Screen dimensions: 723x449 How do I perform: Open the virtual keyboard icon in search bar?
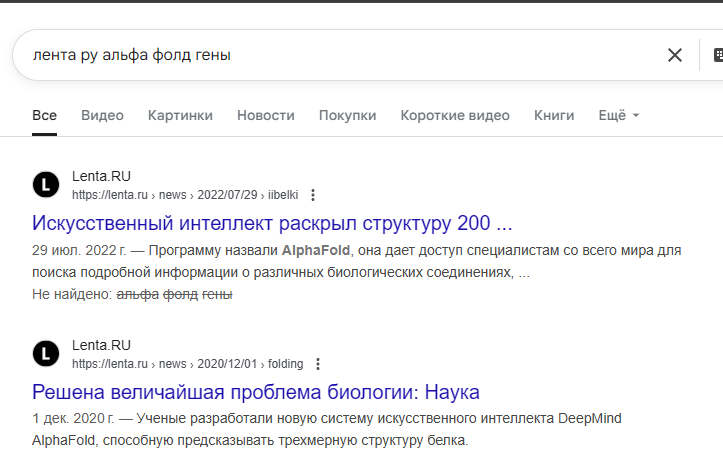(718, 55)
